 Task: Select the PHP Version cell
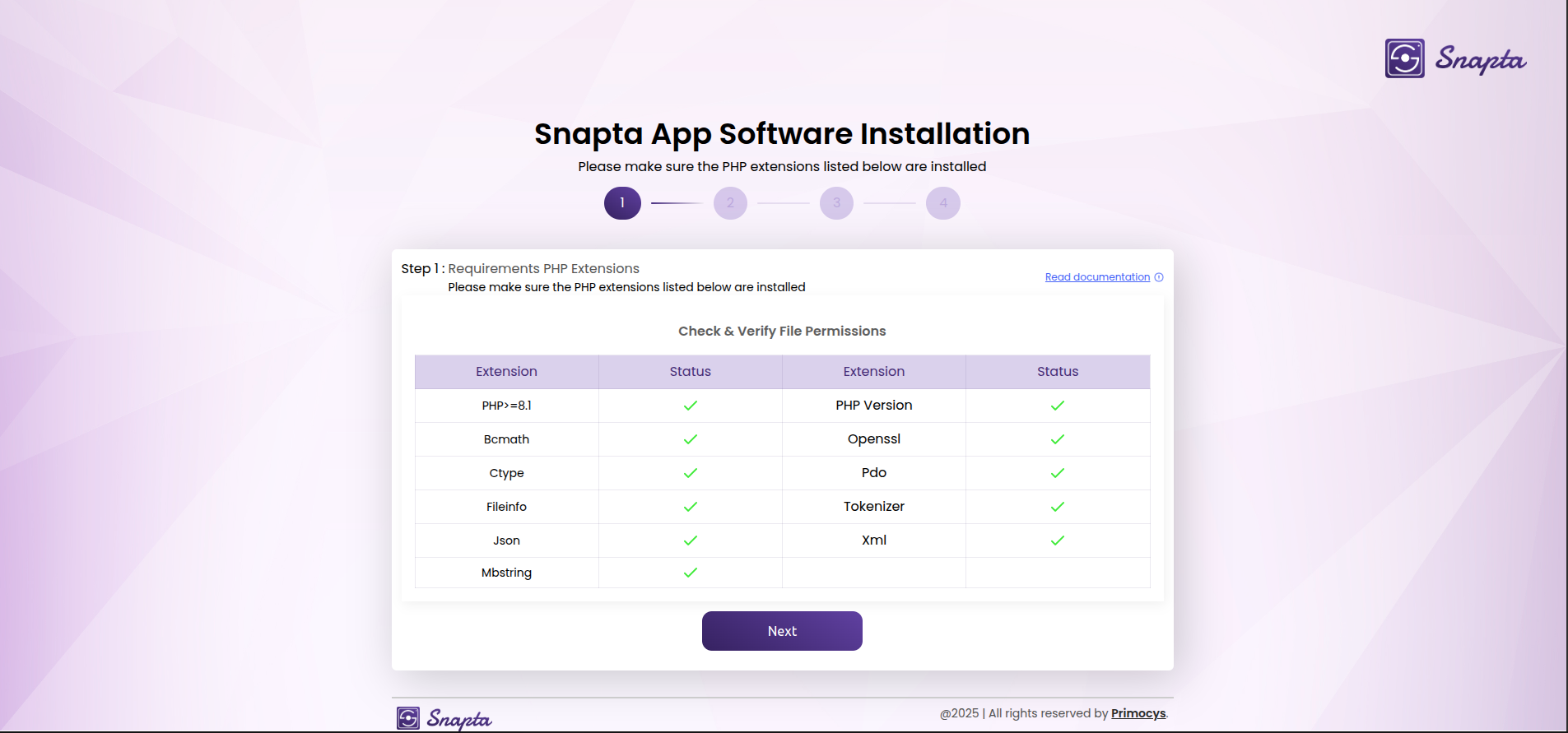(874, 406)
